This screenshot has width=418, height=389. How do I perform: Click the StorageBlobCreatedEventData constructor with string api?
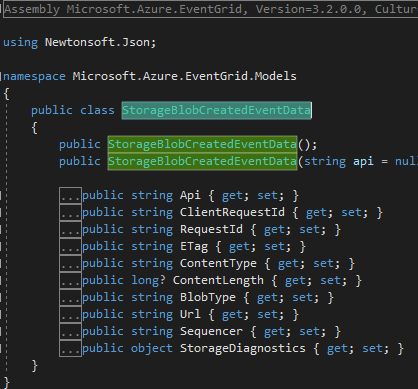pos(202,161)
